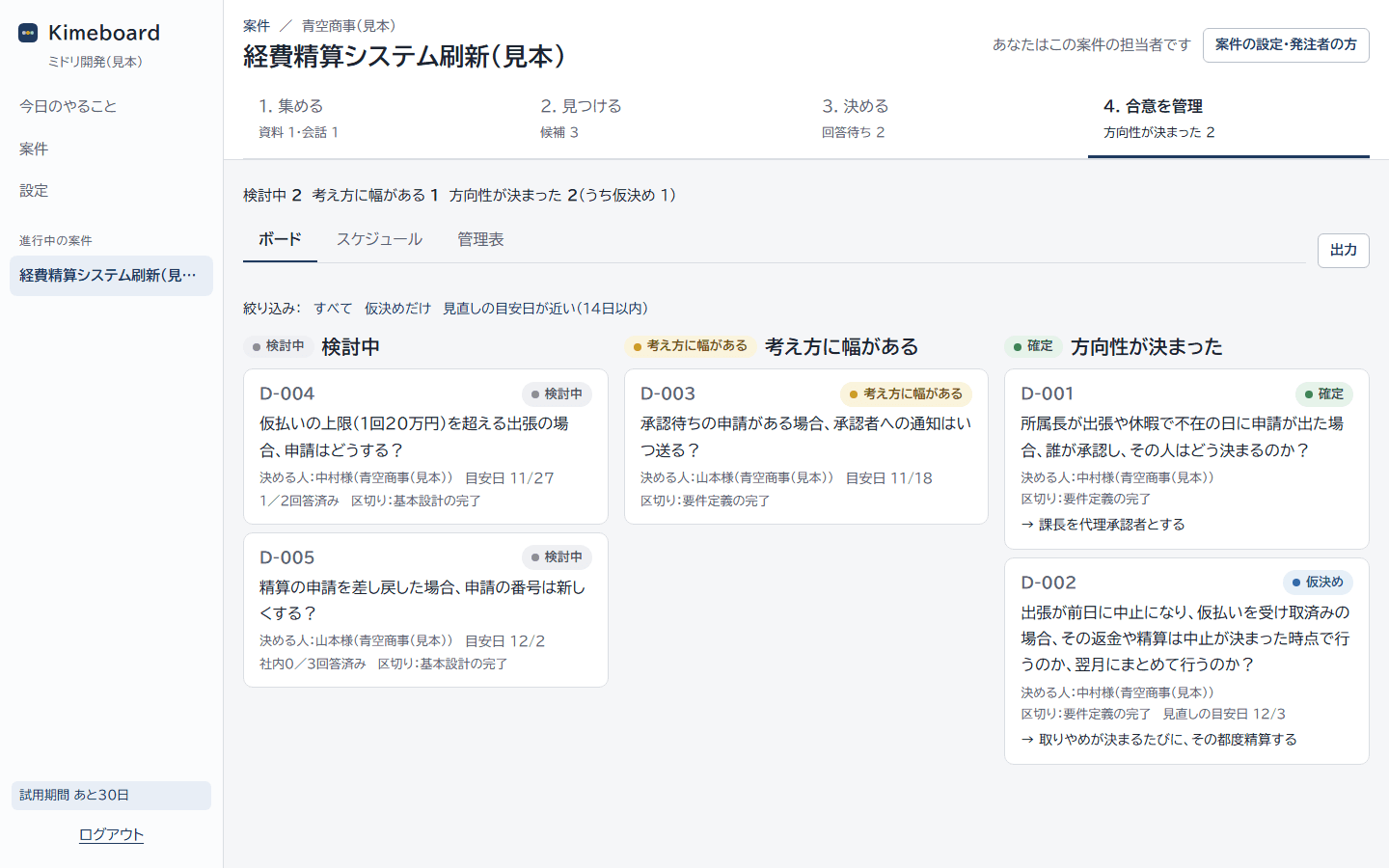Open card D-002 title
This screenshot has width=1389, height=868.
tap(1185, 638)
